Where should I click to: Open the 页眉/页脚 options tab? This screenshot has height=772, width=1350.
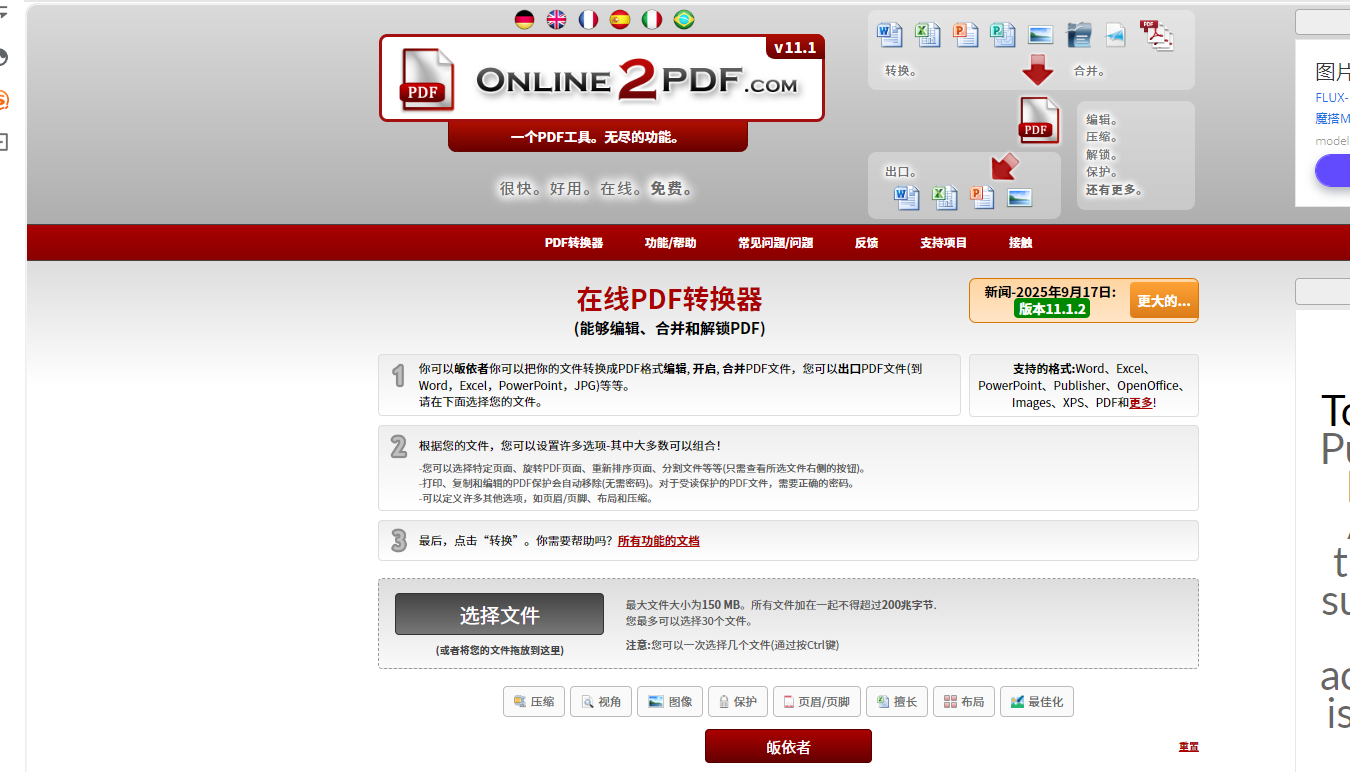point(816,702)
